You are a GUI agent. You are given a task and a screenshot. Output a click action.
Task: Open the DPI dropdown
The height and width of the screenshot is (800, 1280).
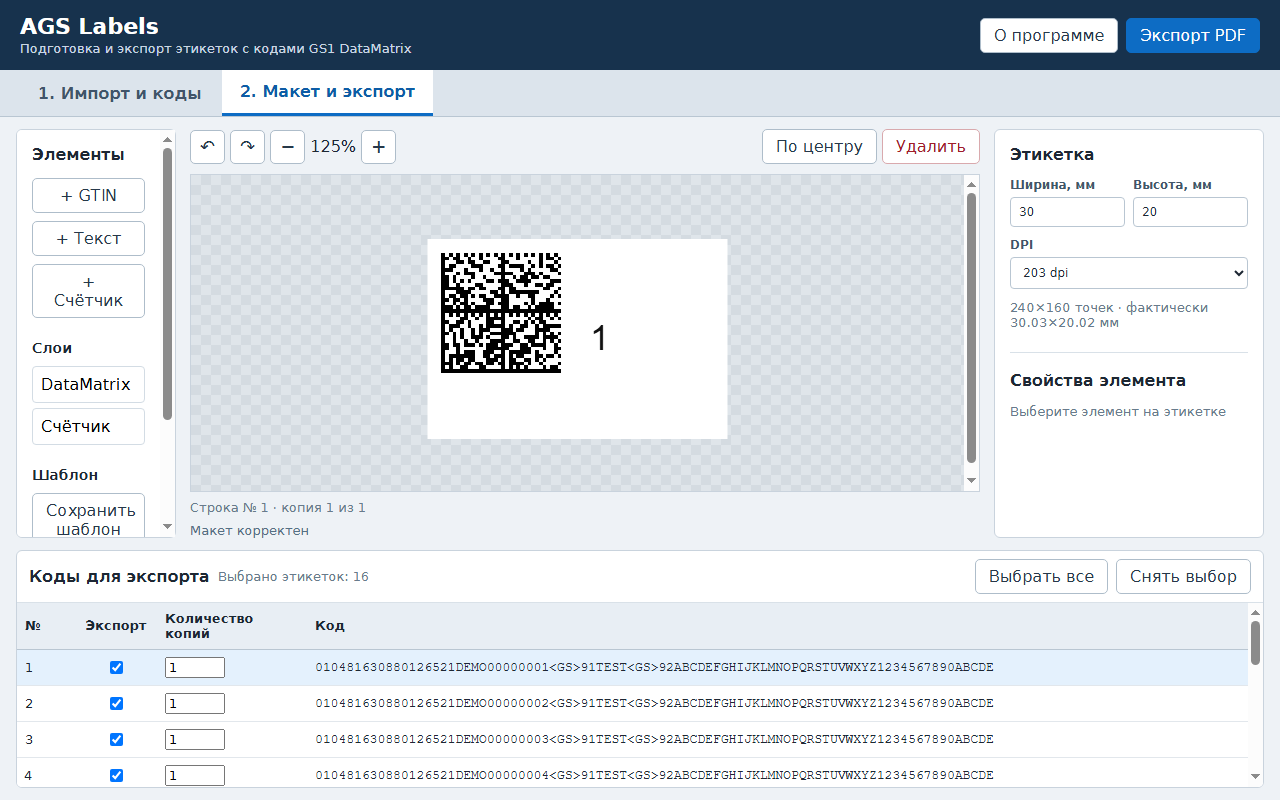(1129, 272)
